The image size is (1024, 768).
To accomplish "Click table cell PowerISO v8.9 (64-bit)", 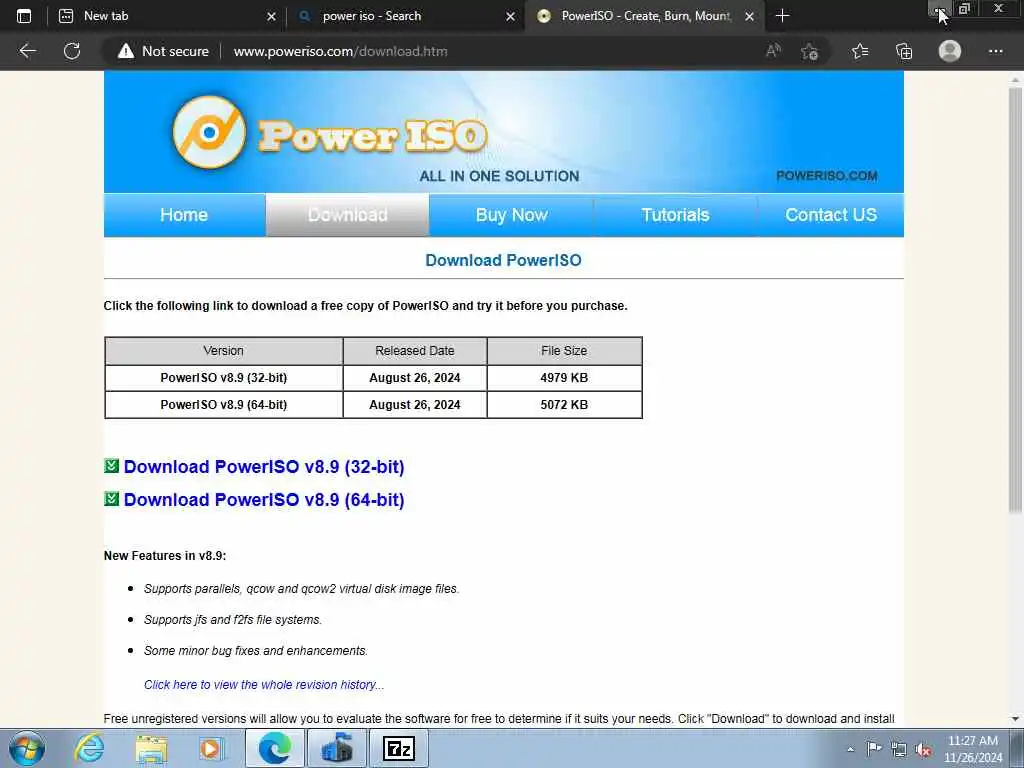I will 223,405.
